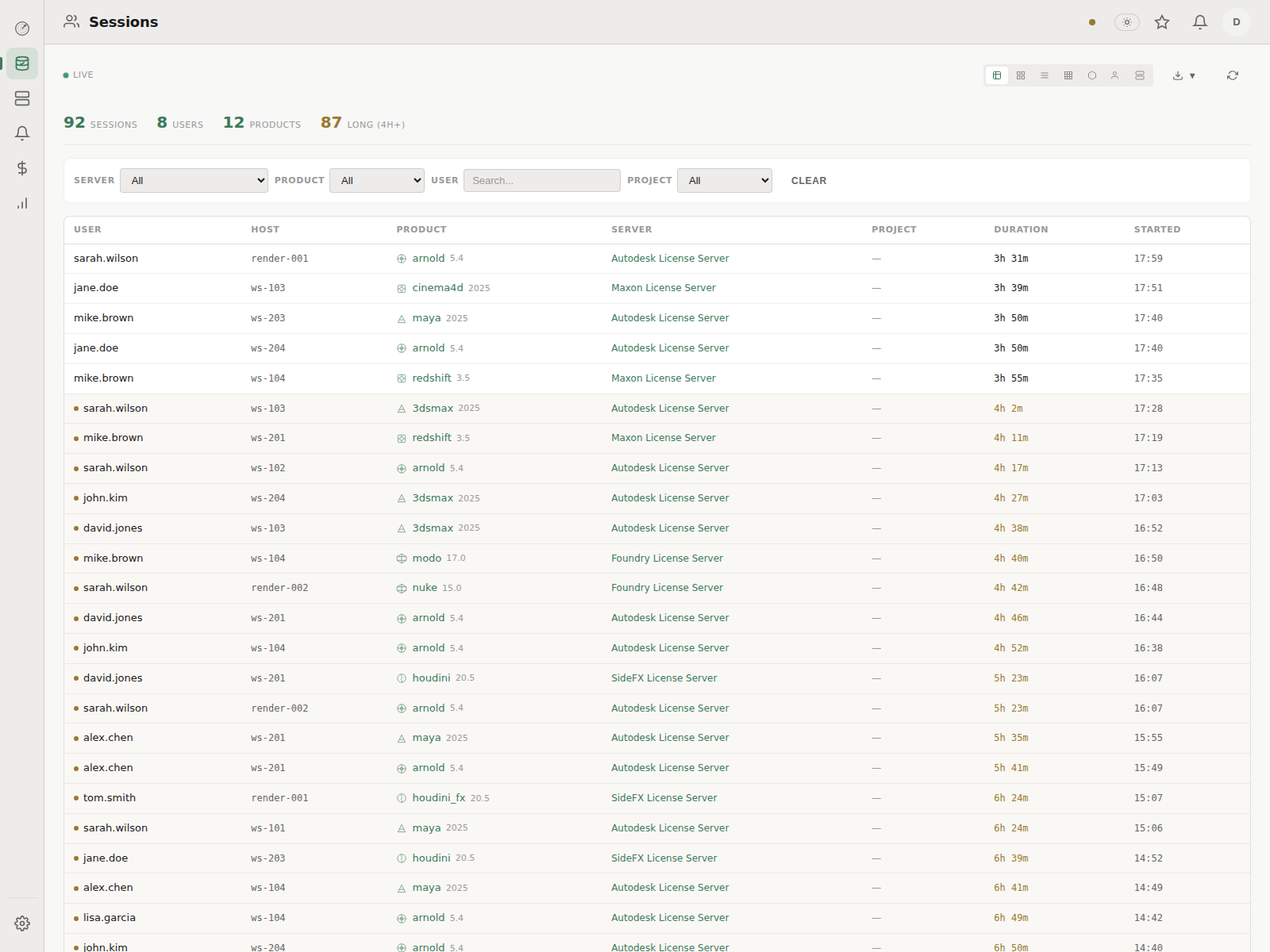Open notifications bell in top header

tap(1200, 22)
